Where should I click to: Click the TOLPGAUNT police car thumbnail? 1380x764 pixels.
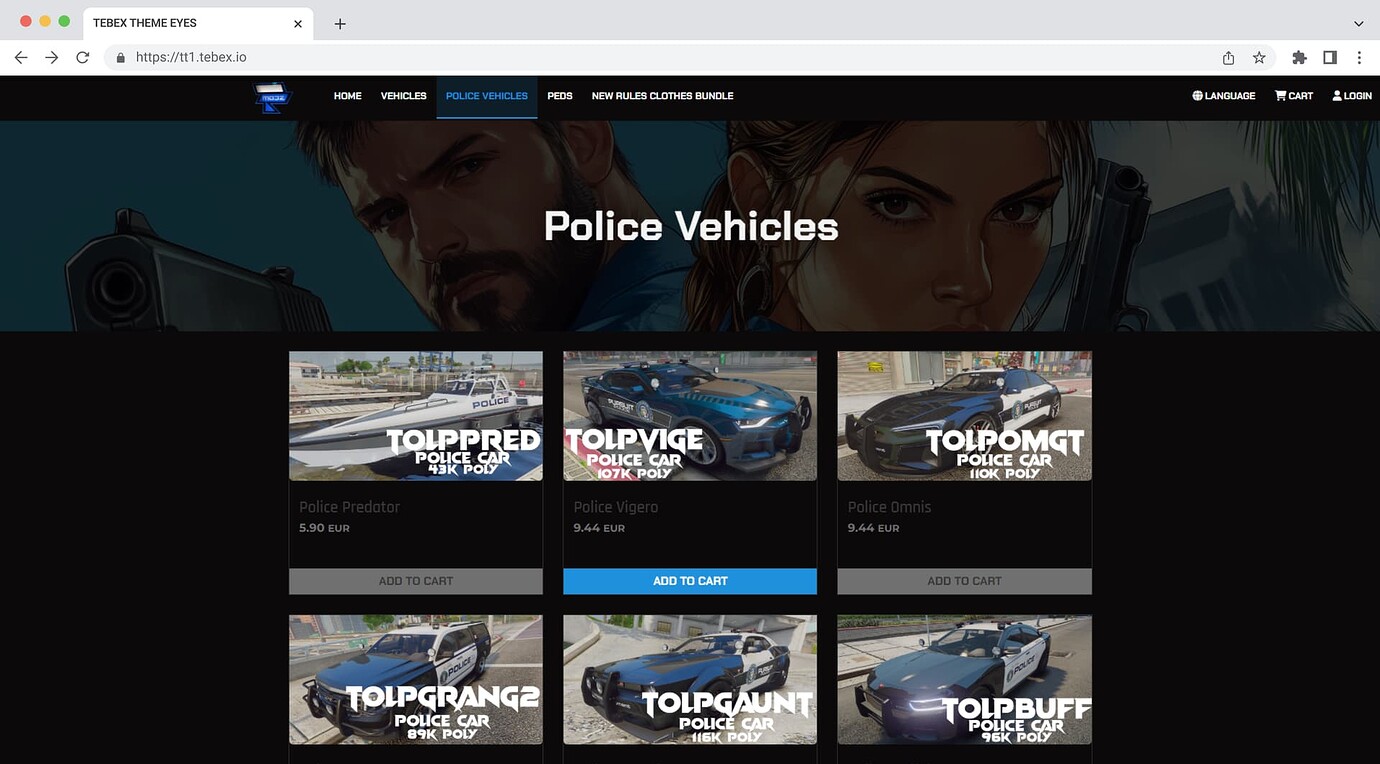click(689, 679)
